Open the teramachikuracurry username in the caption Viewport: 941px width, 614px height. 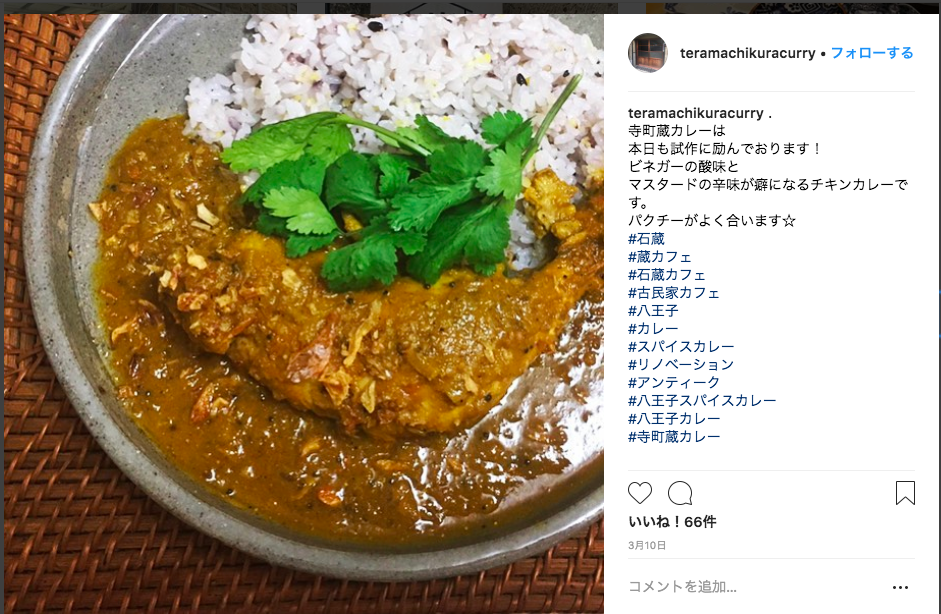tap(696, 113)
